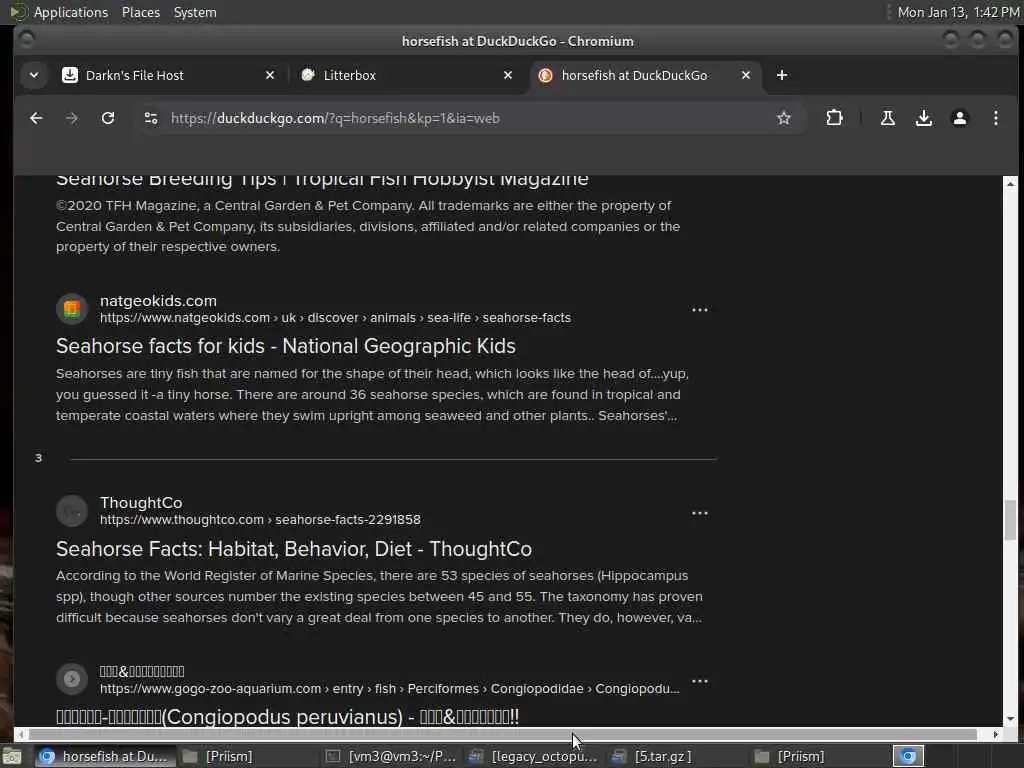
Task: Select horsefish Chromium window in taskbar
Action: pos(104,756)
